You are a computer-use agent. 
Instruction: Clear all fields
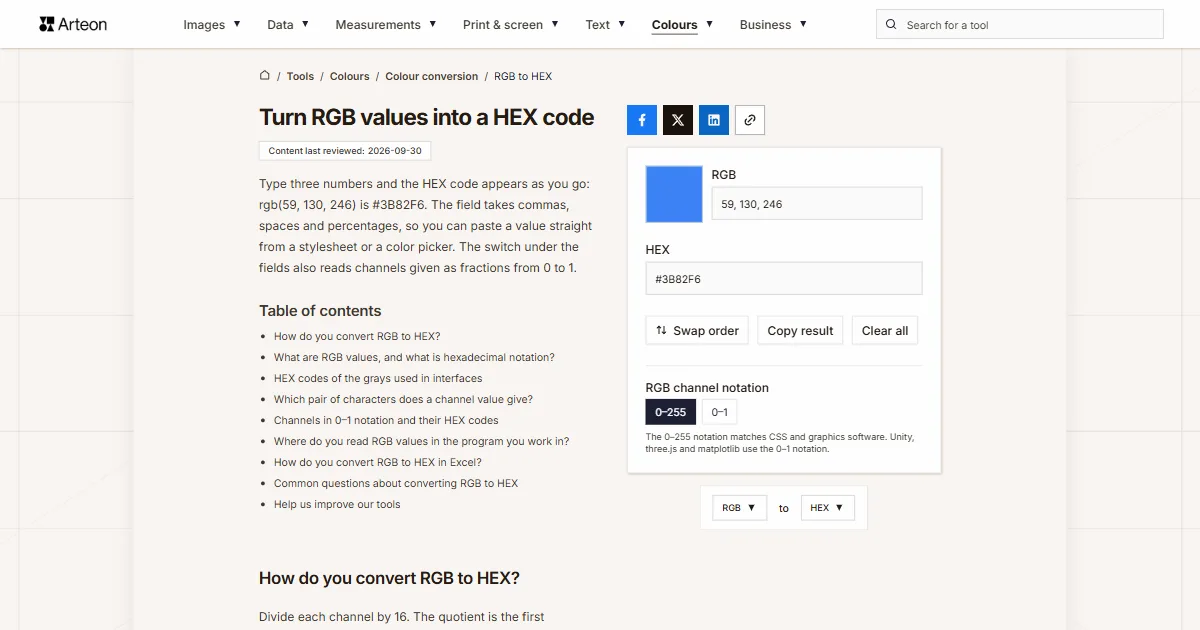(x=885, y=331)
